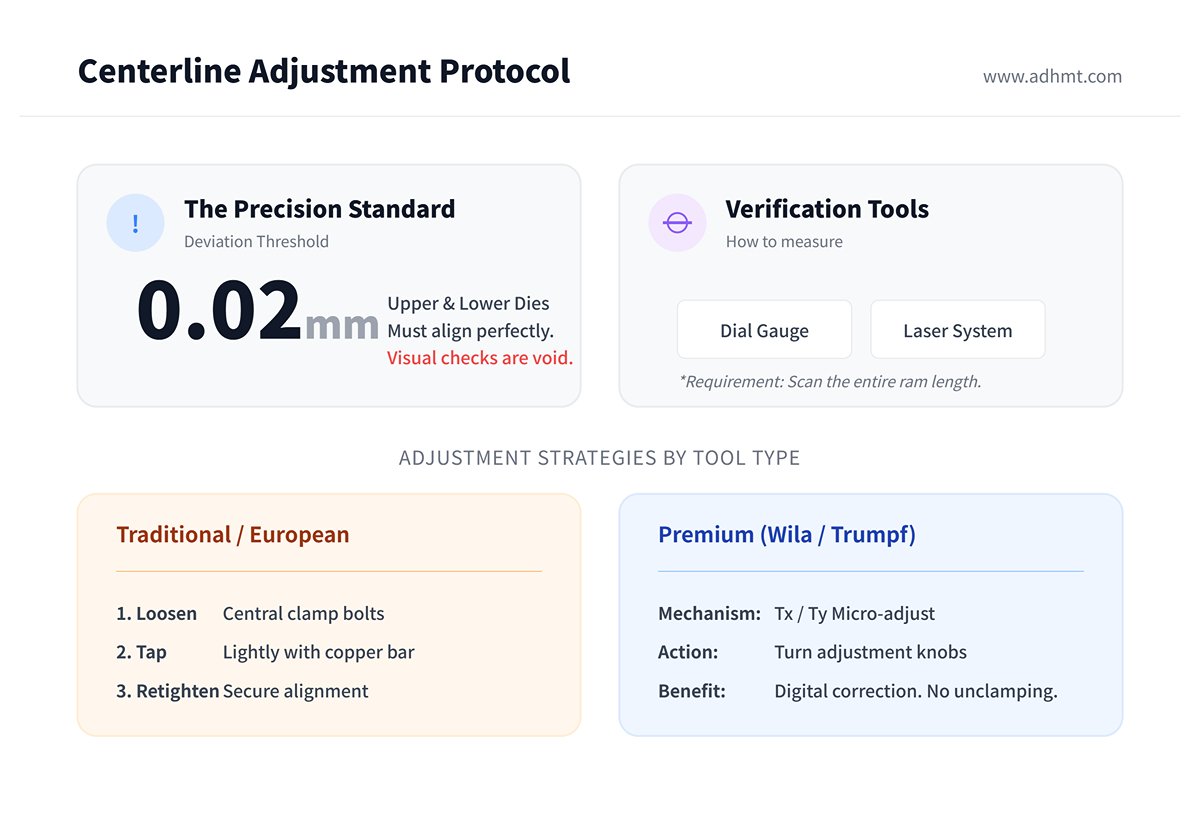Click step 3 Retighten

coord(167,691)
